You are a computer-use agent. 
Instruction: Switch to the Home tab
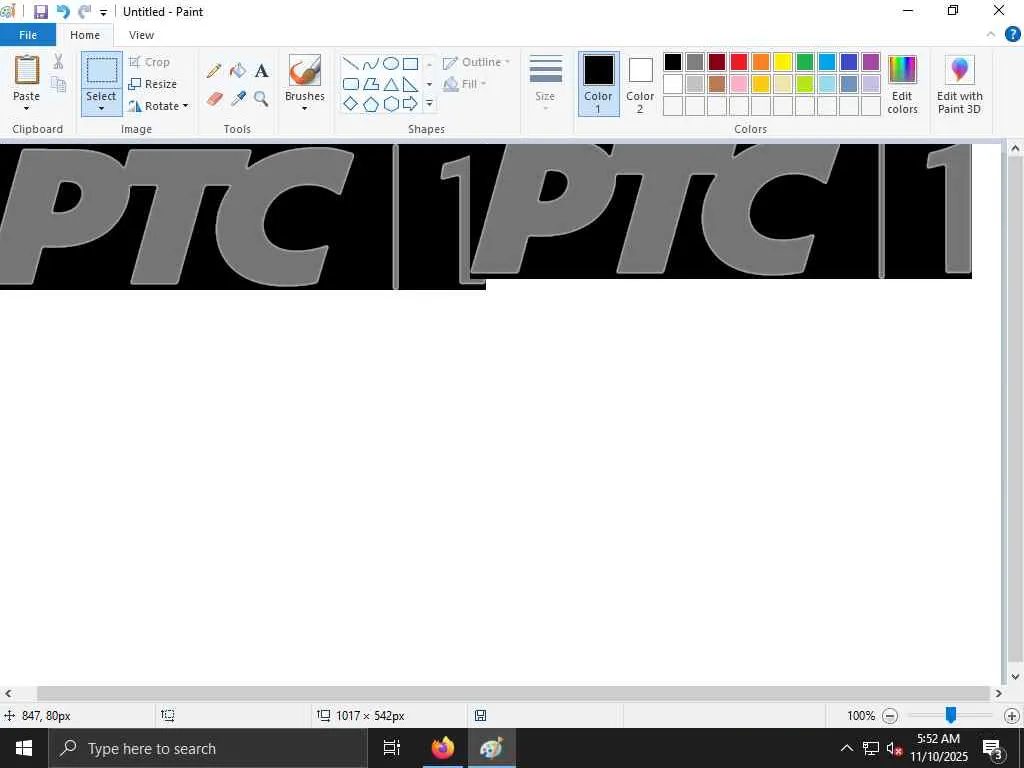(x=85, y=35)
